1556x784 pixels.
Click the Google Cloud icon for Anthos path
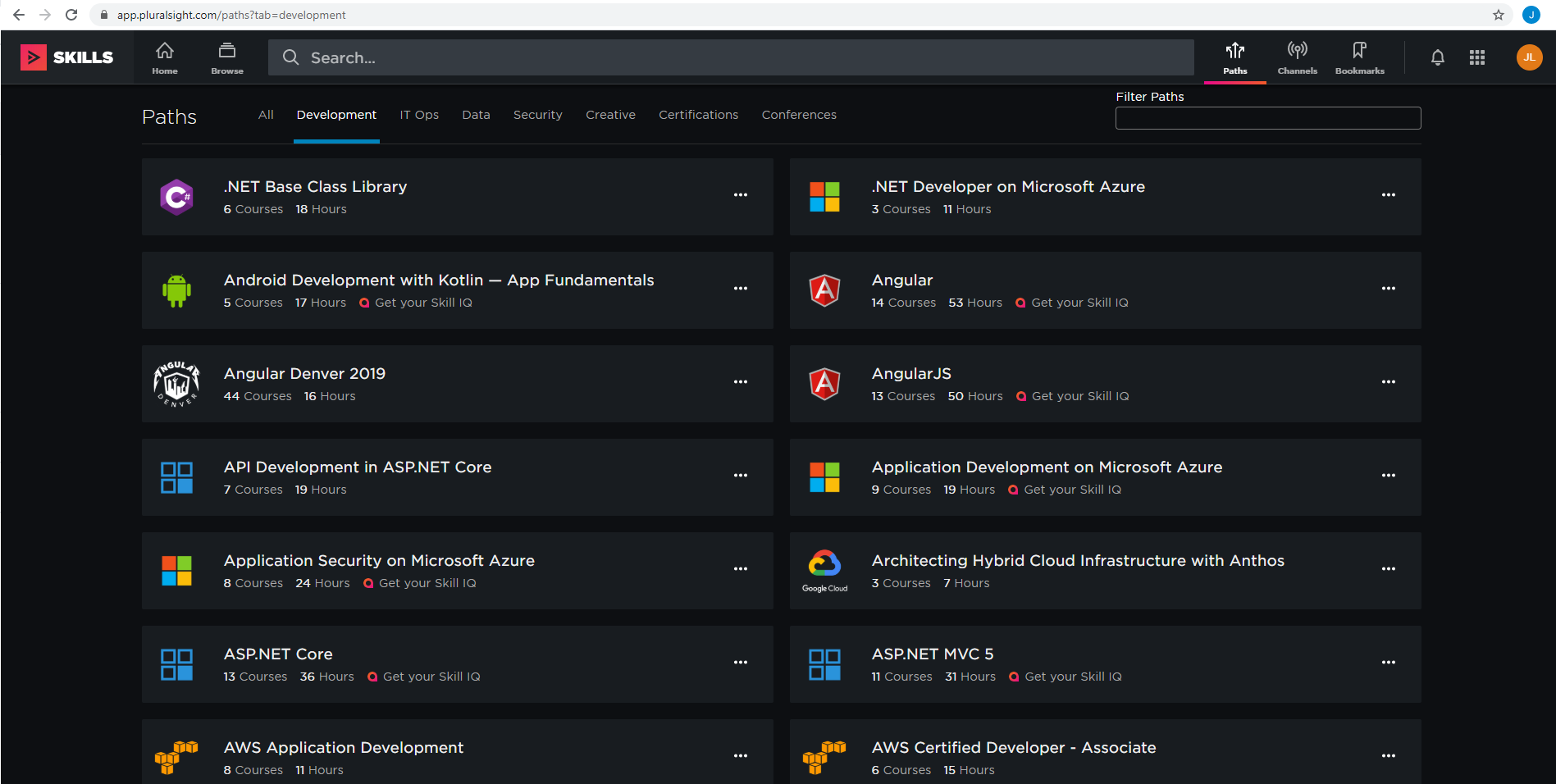point(824,571)
